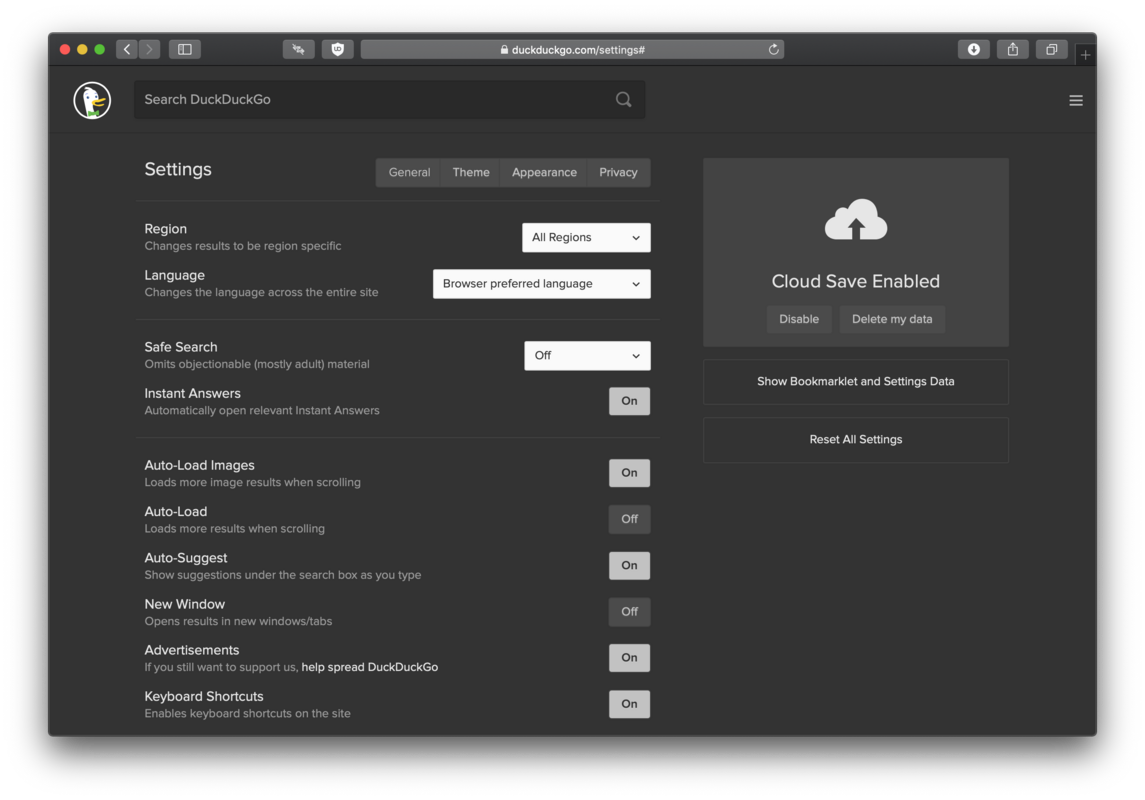Click the translate extension icon left of shield
This screenshot has width=1145, height=800.
coord(299,49)
